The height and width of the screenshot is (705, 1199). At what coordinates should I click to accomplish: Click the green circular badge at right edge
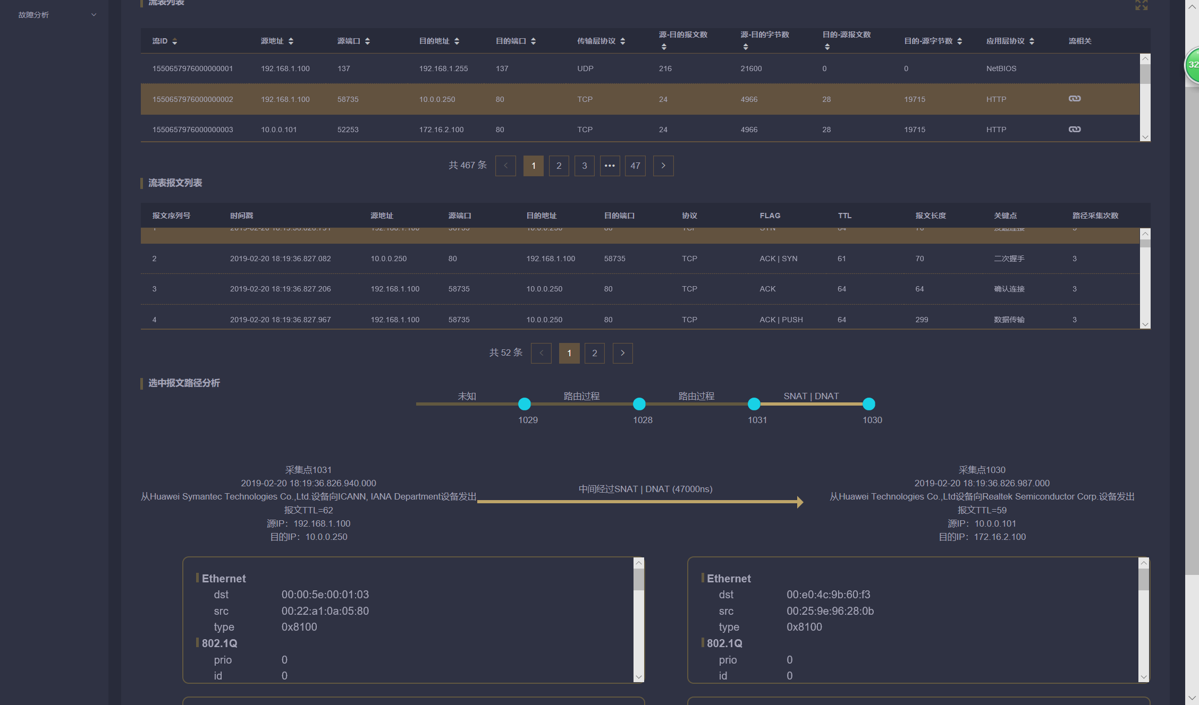point(1192,65)
